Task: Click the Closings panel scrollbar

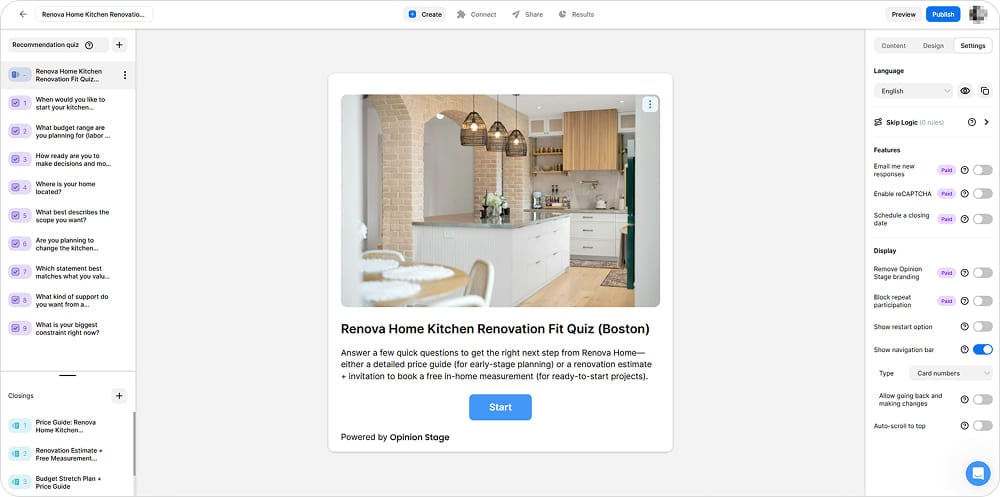Action: click(x=134, y=443)
